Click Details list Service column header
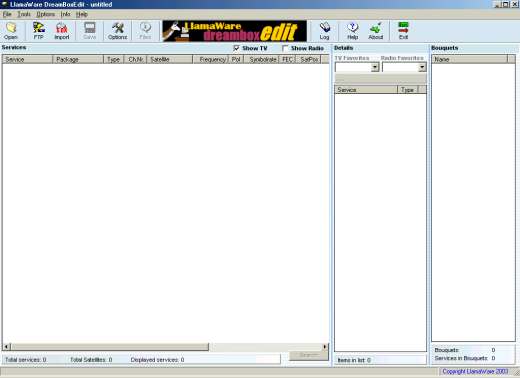The height and width of the screenshot is (378, 520). pyautogui.click(x=366, y=90)
